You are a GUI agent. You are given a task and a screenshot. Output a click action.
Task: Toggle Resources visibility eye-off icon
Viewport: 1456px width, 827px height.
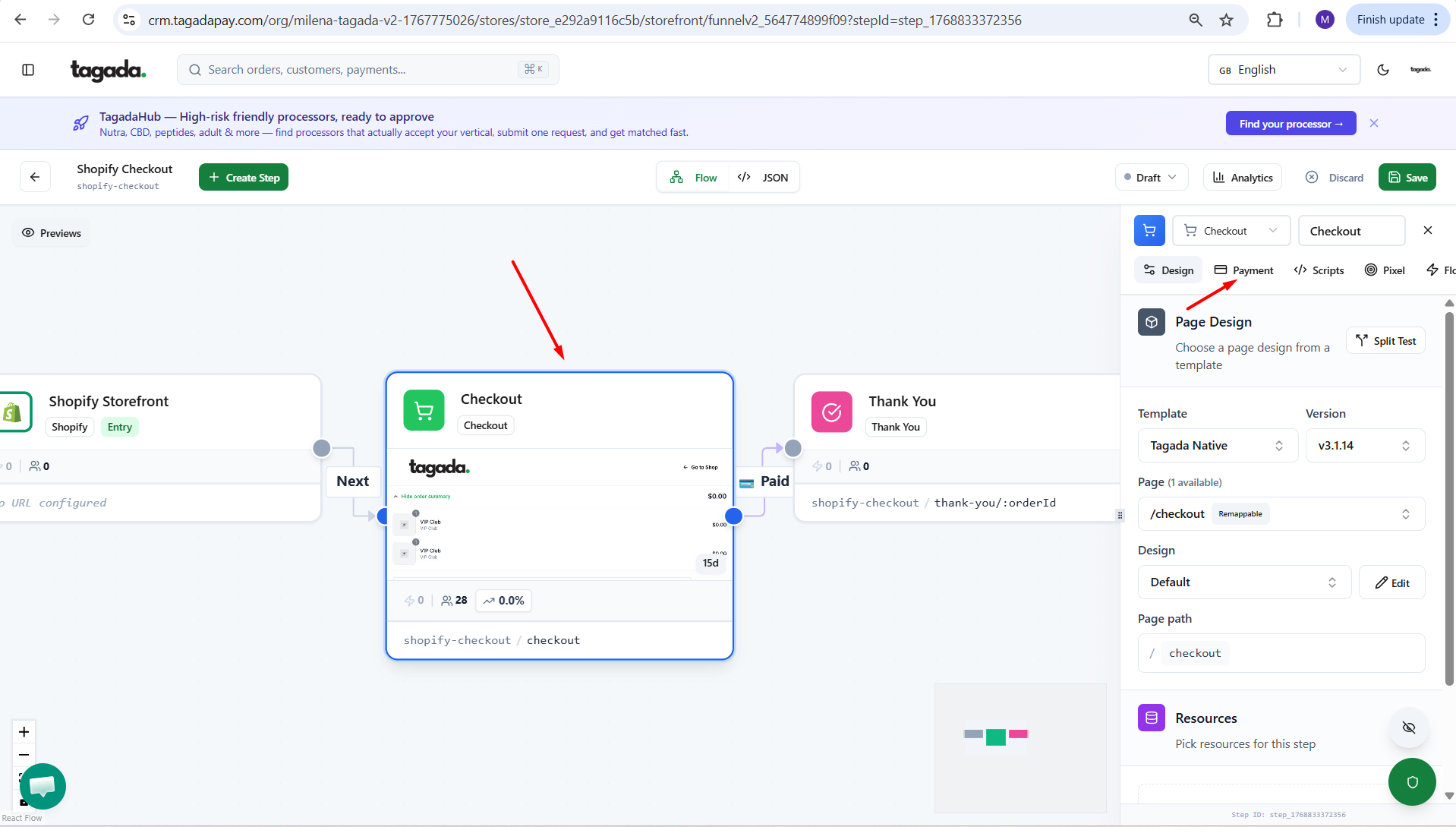click(1408, 728)
